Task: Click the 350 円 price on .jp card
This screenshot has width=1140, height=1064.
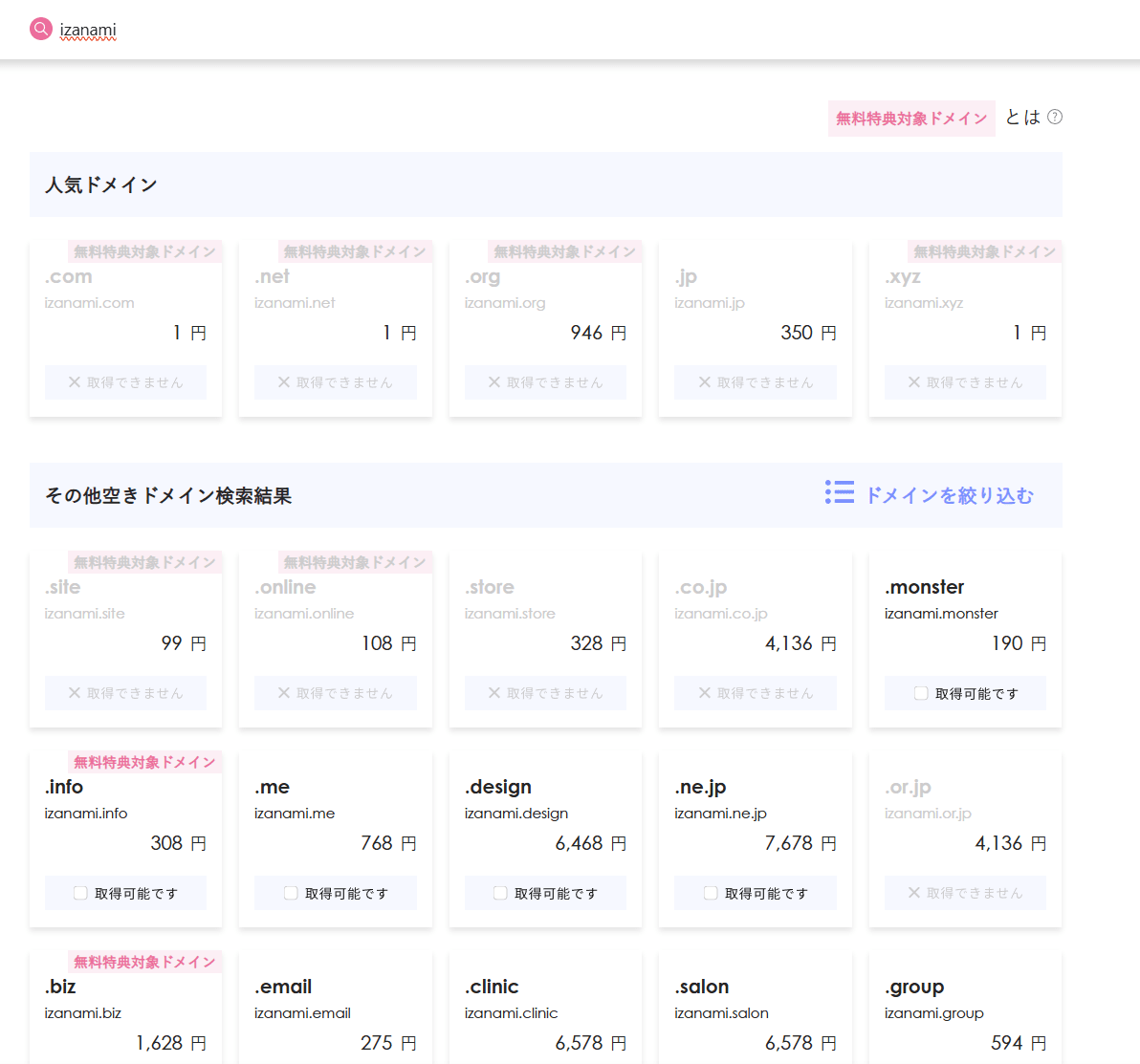Action: pyautogui.click(x=808, y=333)
